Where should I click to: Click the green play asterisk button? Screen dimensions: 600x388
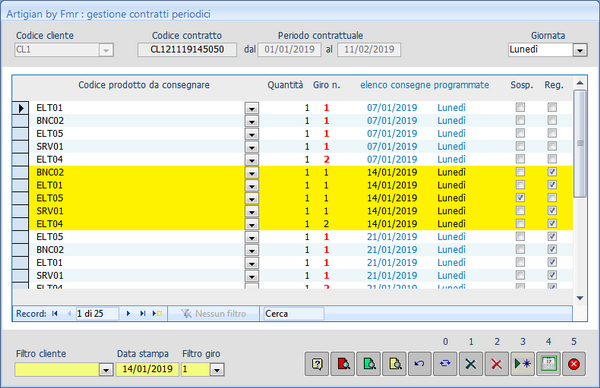click(522, 364)
